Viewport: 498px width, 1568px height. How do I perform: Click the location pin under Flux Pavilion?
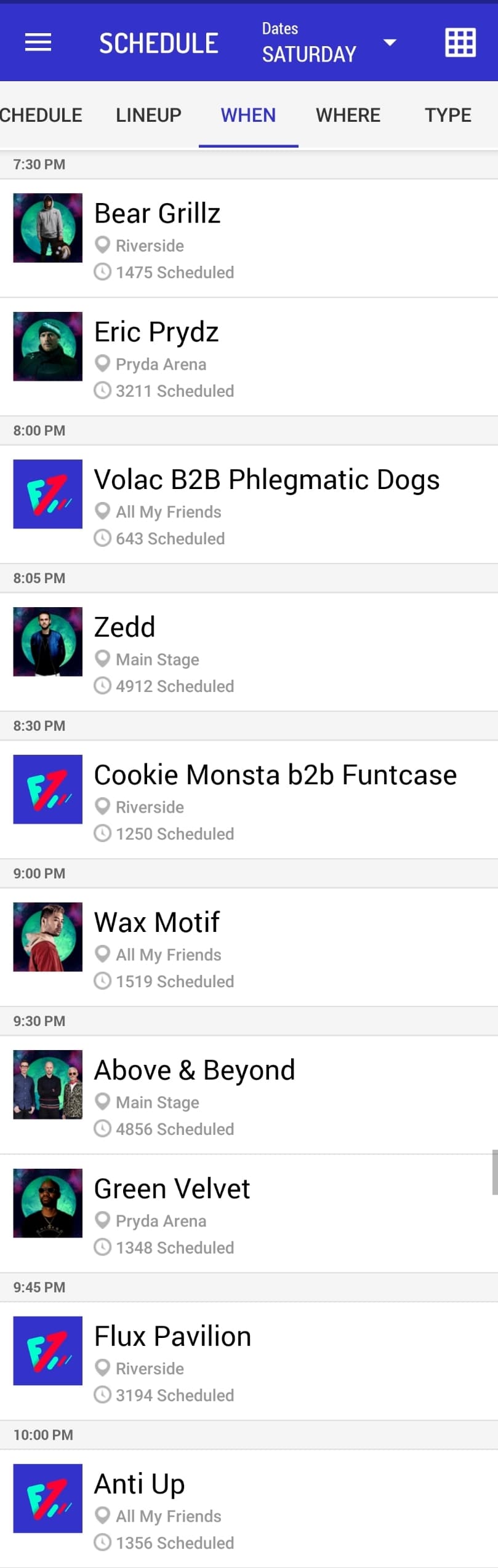coord(102,1367)
